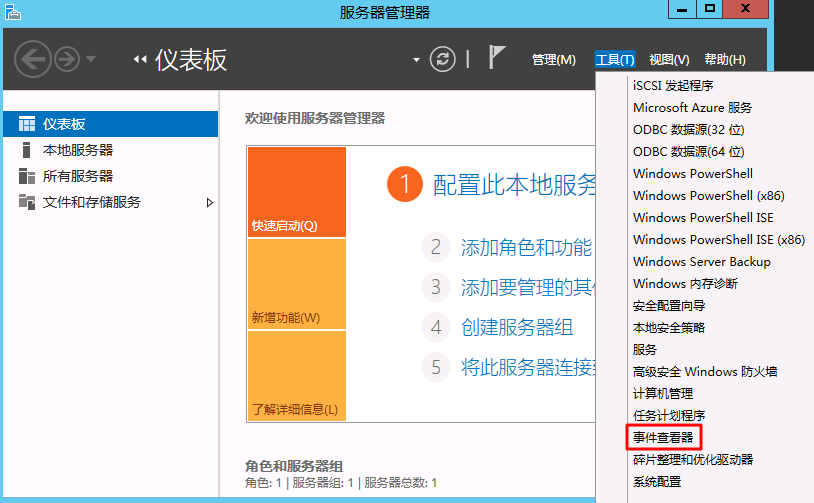This screenshot has height=503, width=814.
Task: Open 计算机管理 from the tools list
Action: pyautogui.click(x=663, y=393)
